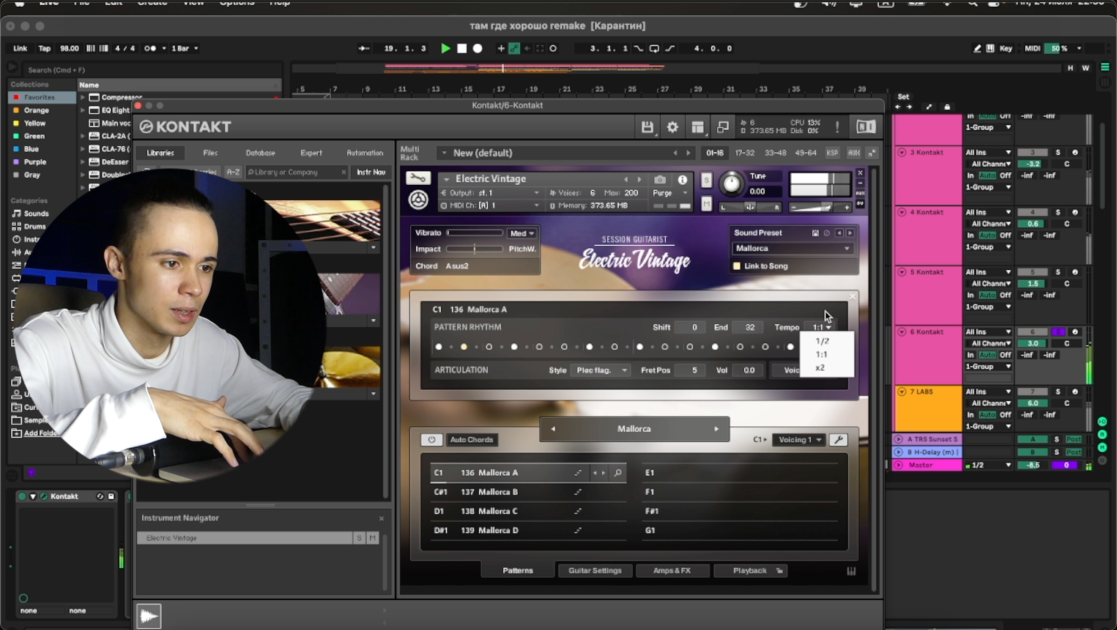This screenshot has height=630, width=1117.
Task: Click Kontakt minimized view icon
Action: tap(722, 127)
